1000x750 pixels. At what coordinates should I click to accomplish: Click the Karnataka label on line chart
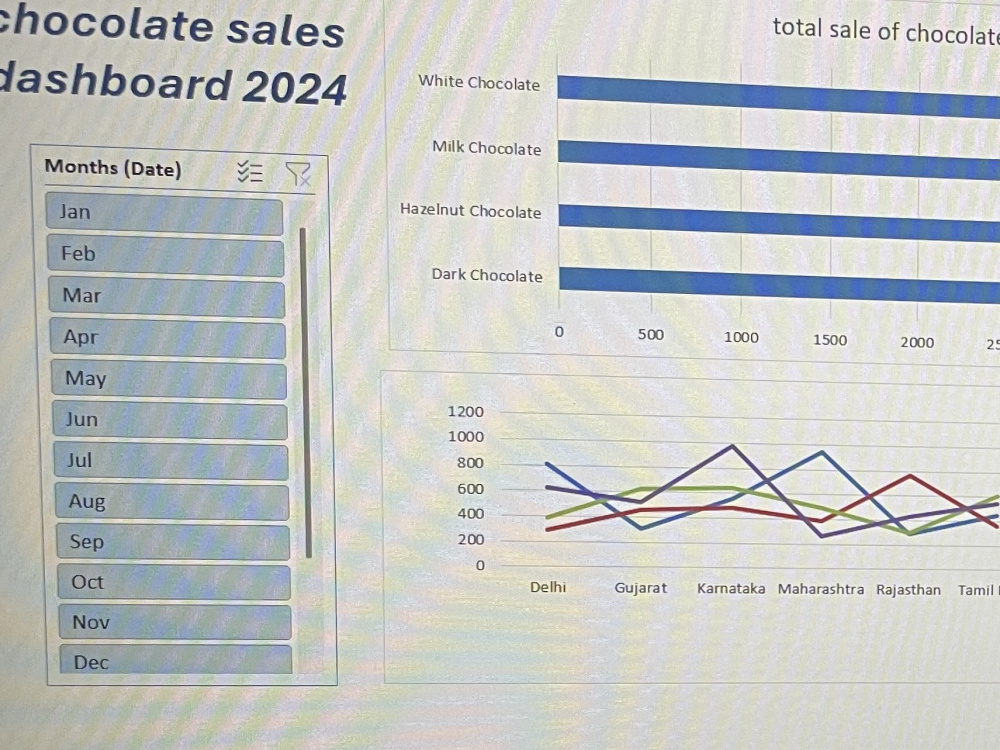731,589
